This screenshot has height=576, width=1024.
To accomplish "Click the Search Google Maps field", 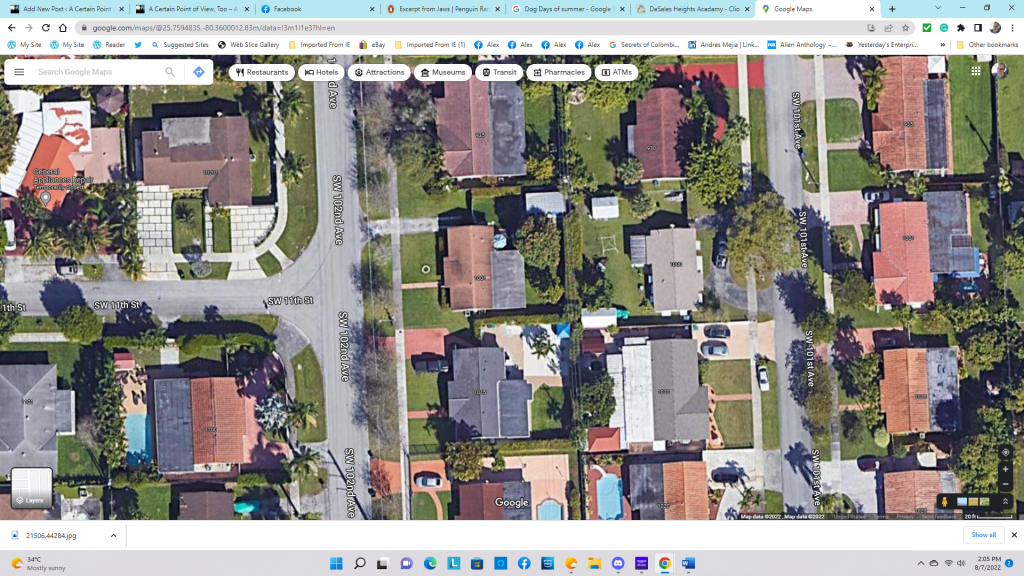I will pos(98,72).
